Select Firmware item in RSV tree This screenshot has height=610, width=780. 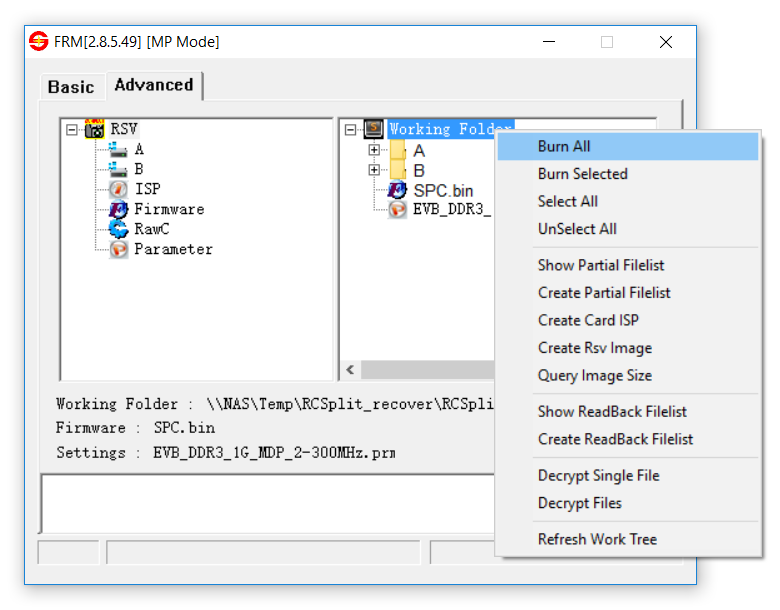coord(169,209)
